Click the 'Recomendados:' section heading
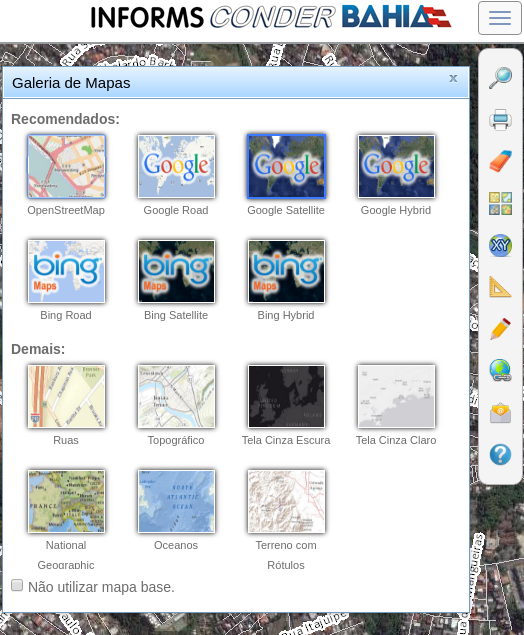 pyautogui.click(x=66, y=119)
